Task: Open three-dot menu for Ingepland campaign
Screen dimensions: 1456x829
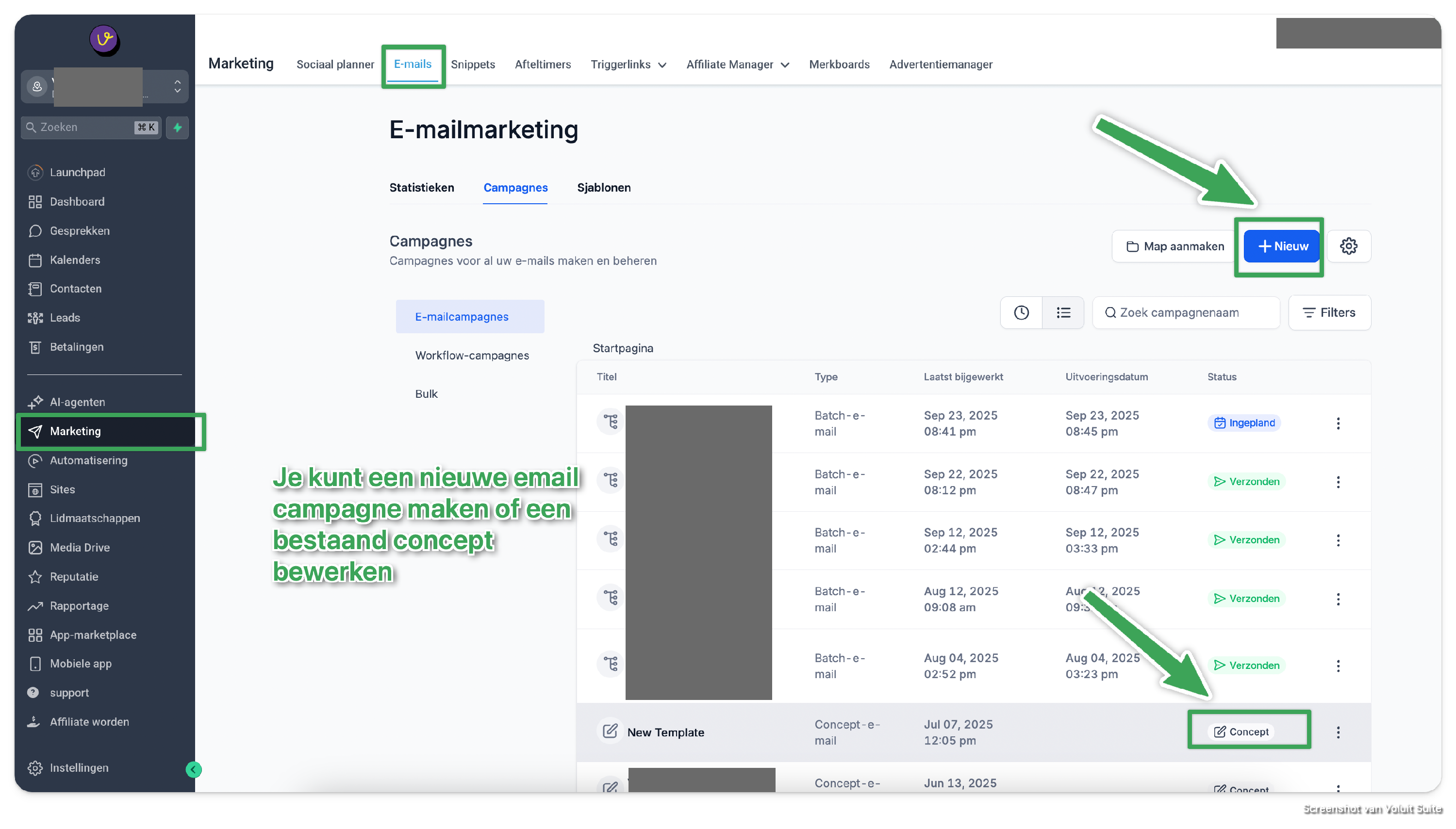Action: click(x=1338, y=423)
